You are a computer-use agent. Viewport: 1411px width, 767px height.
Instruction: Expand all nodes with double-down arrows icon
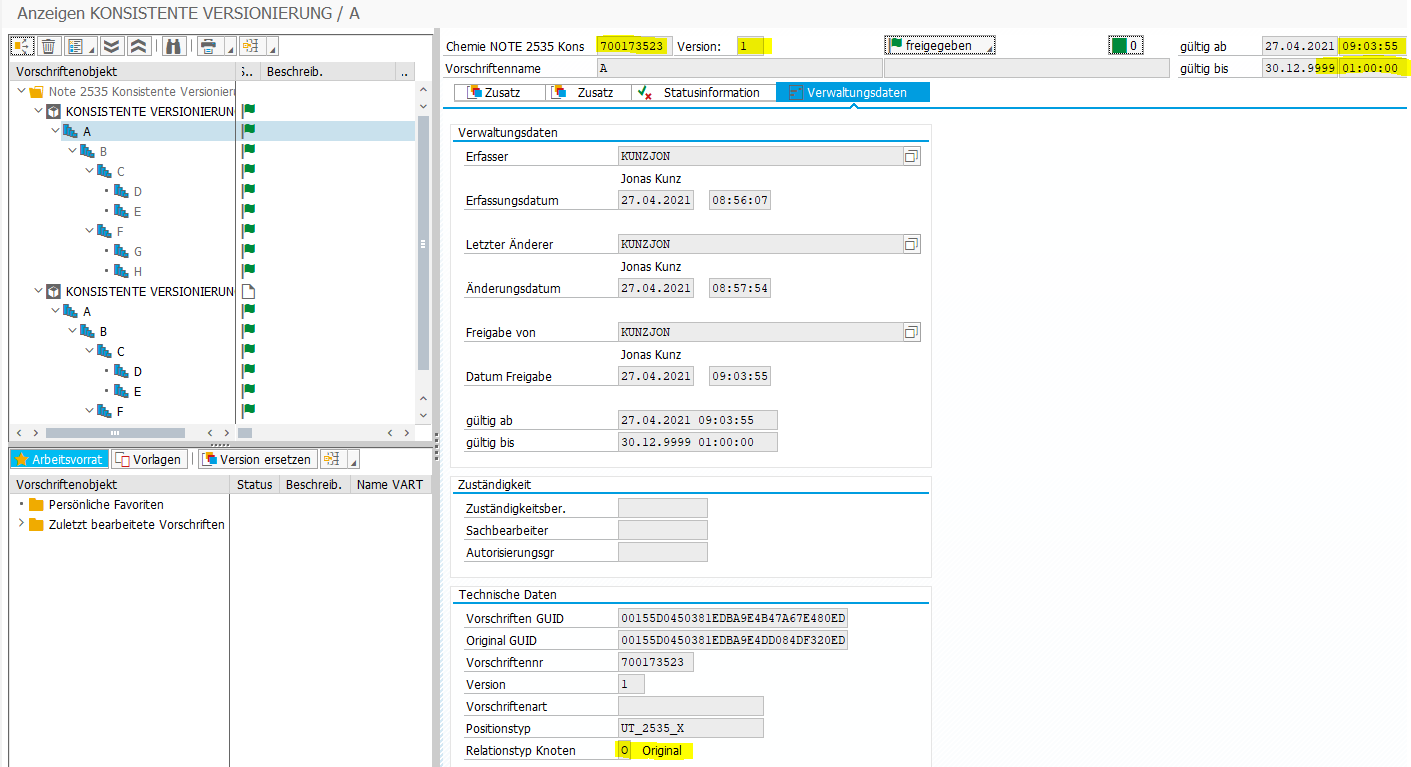(x=111, y=46)
